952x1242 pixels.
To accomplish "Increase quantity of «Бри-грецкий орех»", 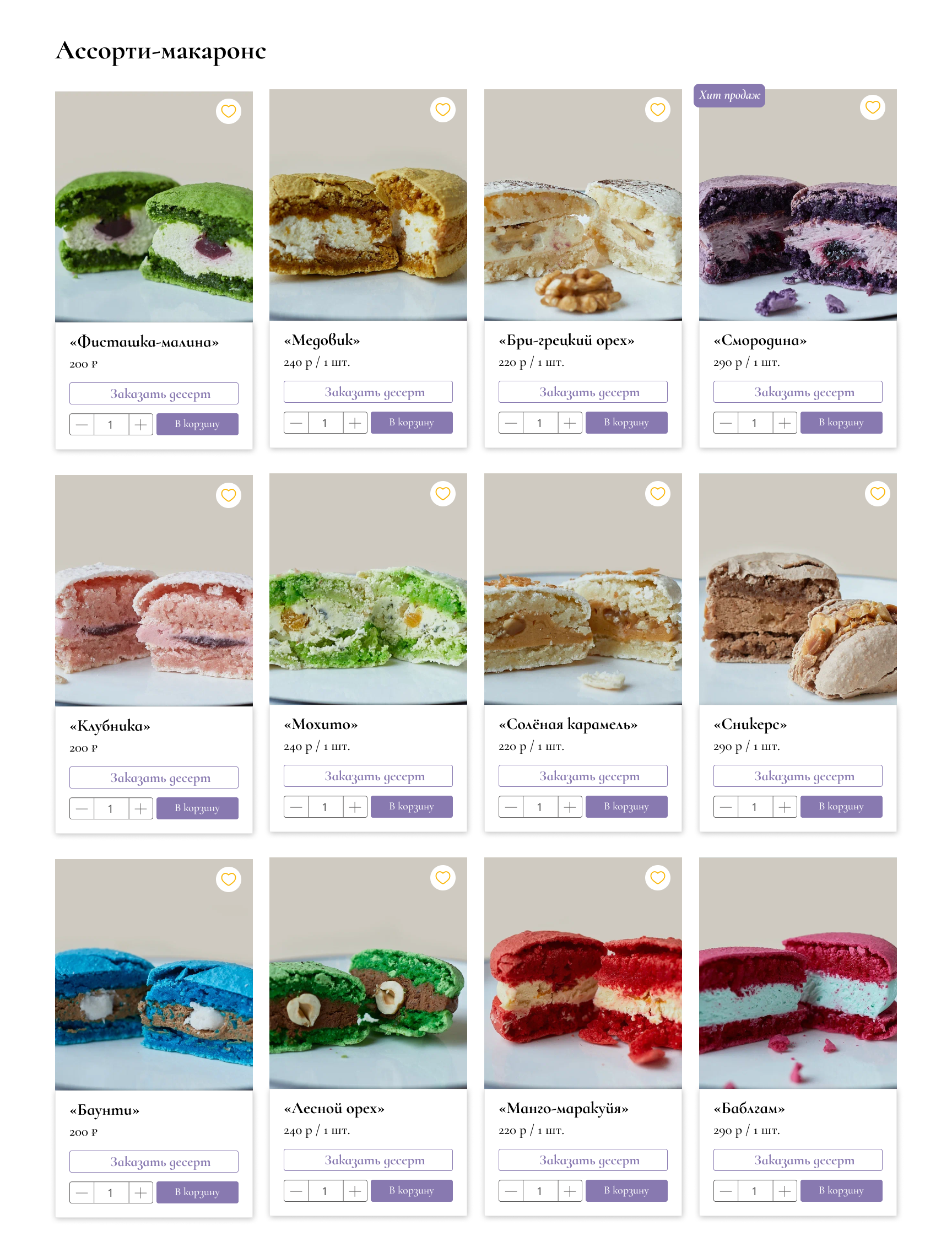I will click(x=570, y=423).
